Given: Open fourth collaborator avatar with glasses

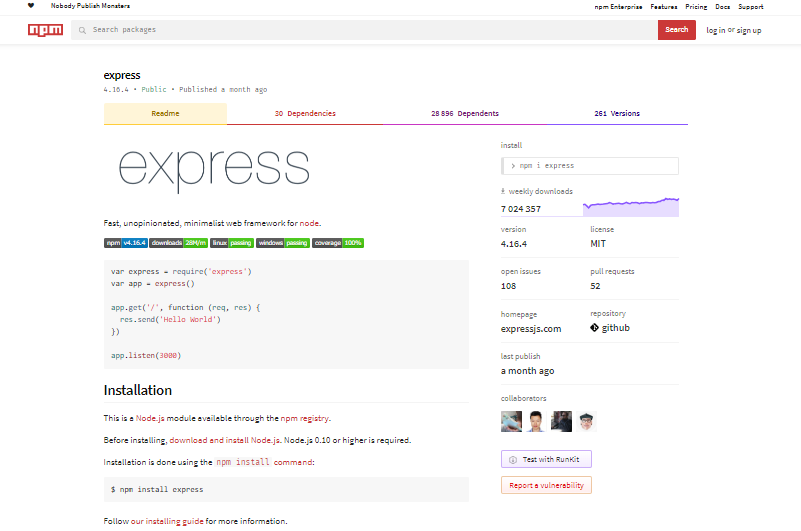Looking at the screenshot, I should click(586, 422).
